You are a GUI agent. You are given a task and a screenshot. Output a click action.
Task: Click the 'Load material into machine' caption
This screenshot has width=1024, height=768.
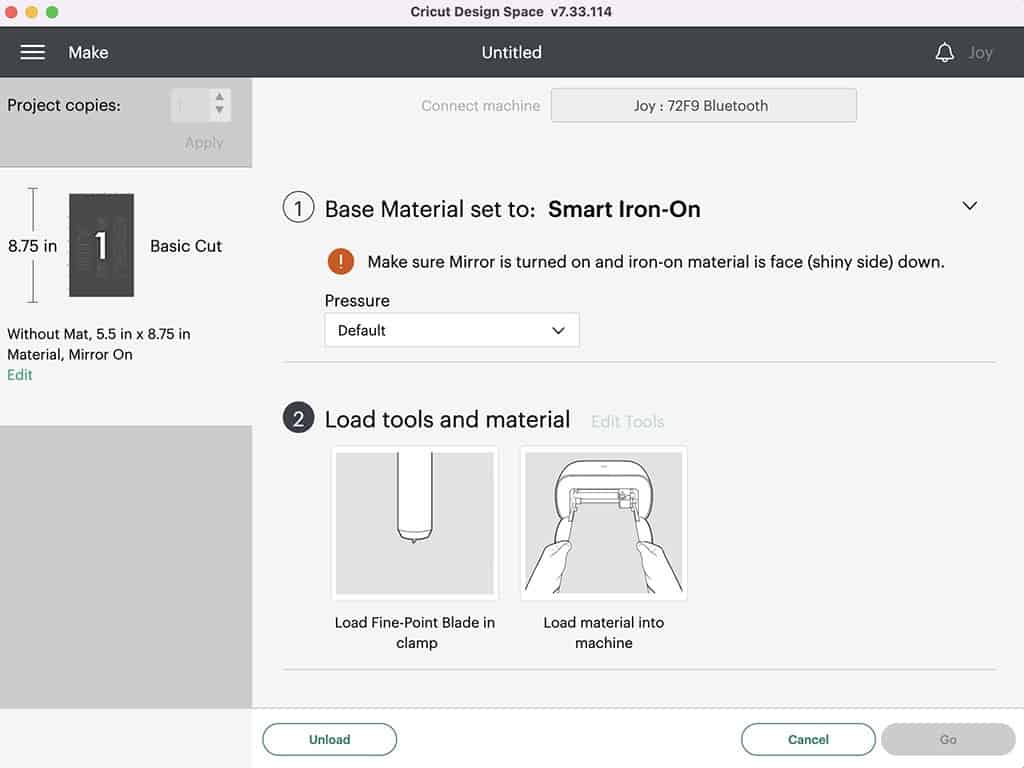pos(603,632)
